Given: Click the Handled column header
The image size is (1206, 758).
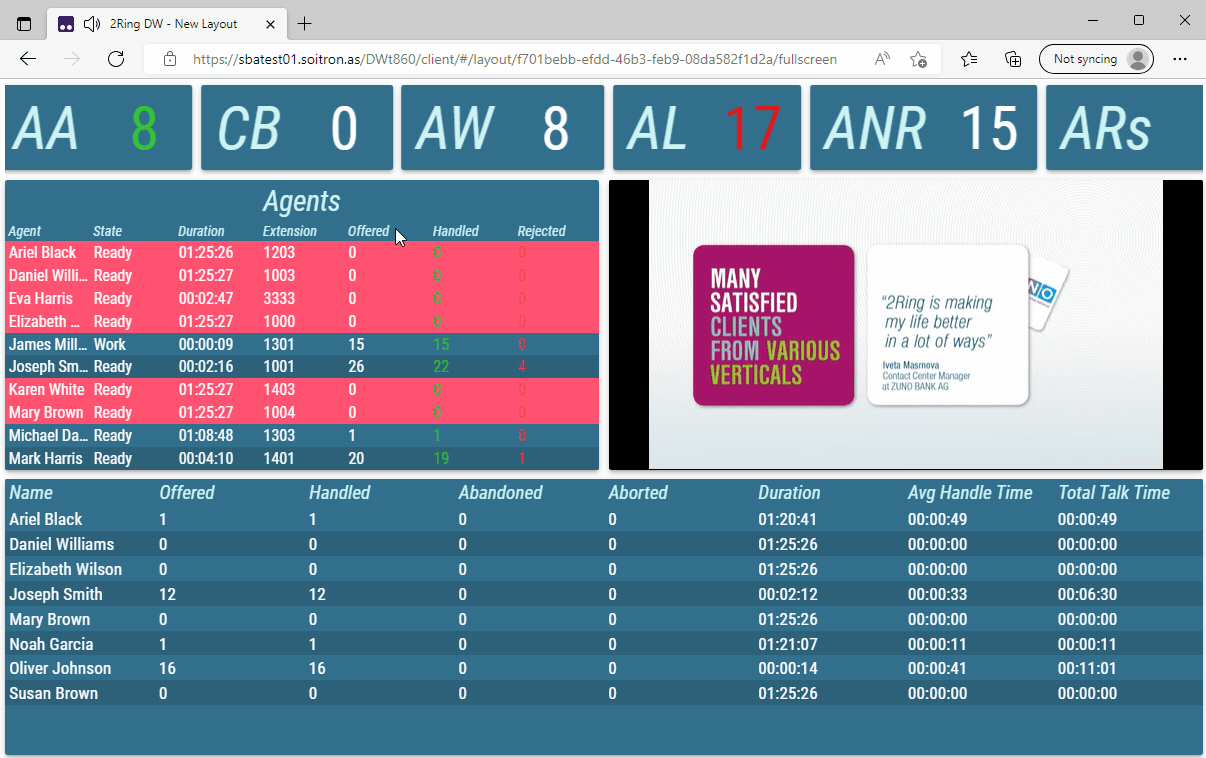Looking at the screenshot, I should tap(455, 231).
